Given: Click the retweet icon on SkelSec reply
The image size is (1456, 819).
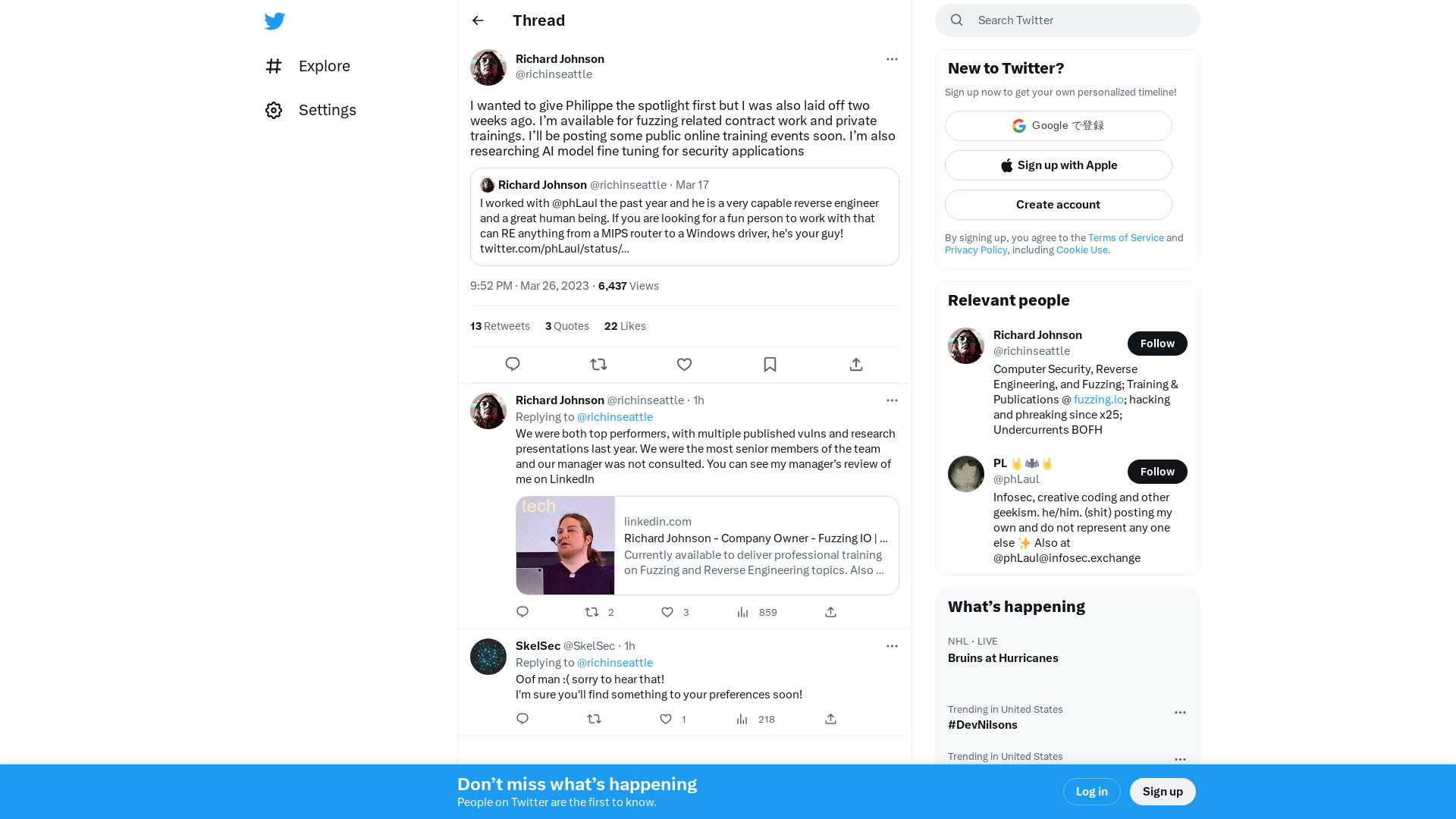Looking at the screenshot, I should click(593, 718).
